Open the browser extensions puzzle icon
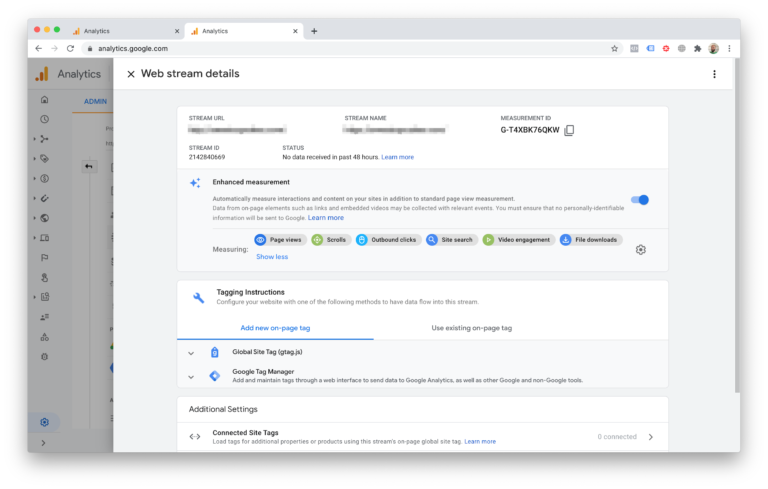The image size is (768, 489). point(697,49)
